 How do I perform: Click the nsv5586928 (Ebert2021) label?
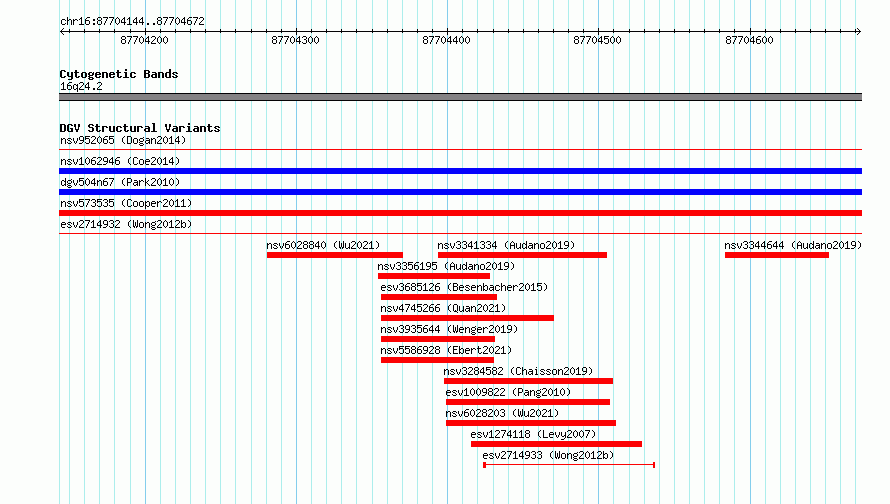(446, 350)
